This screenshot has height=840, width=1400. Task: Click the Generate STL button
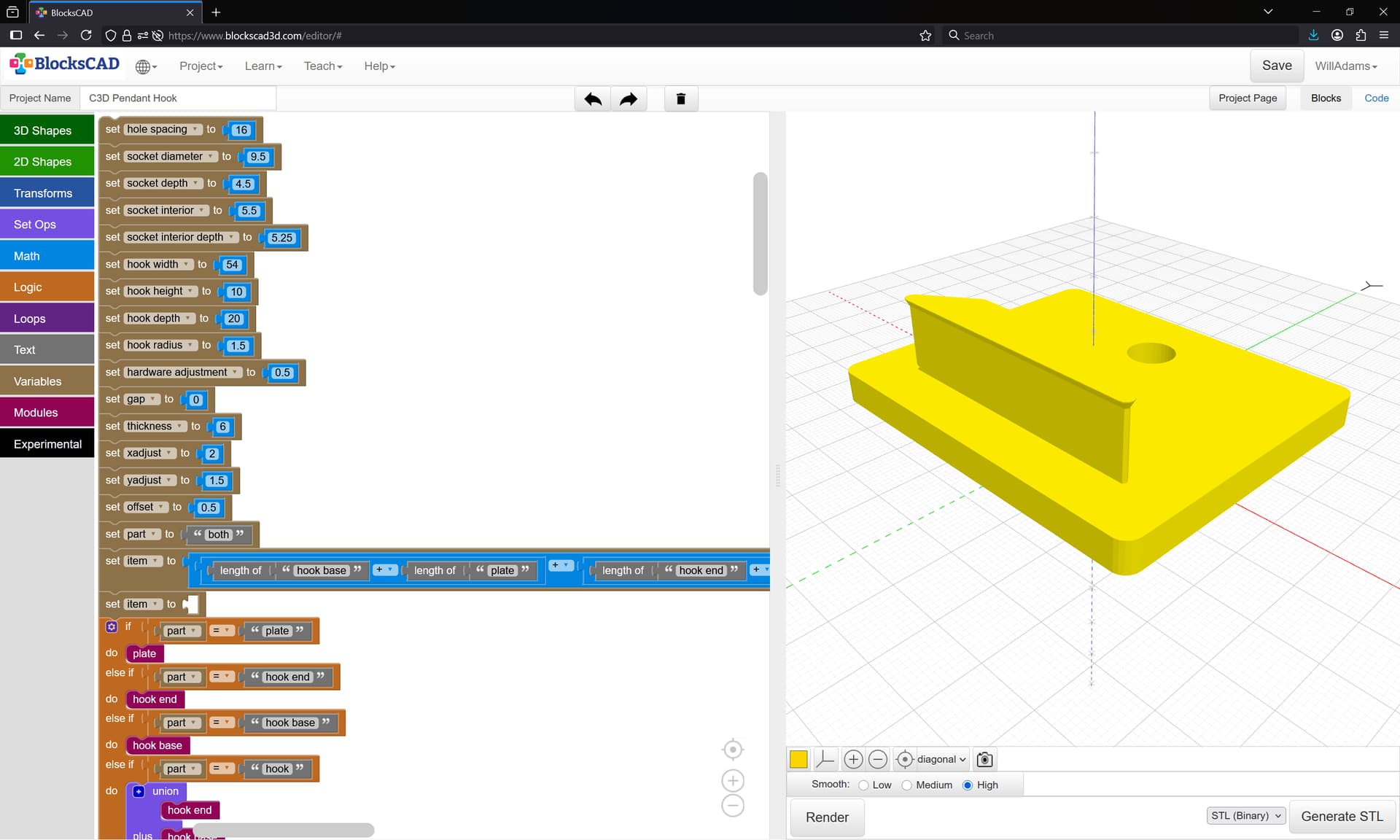(1342, 817)
